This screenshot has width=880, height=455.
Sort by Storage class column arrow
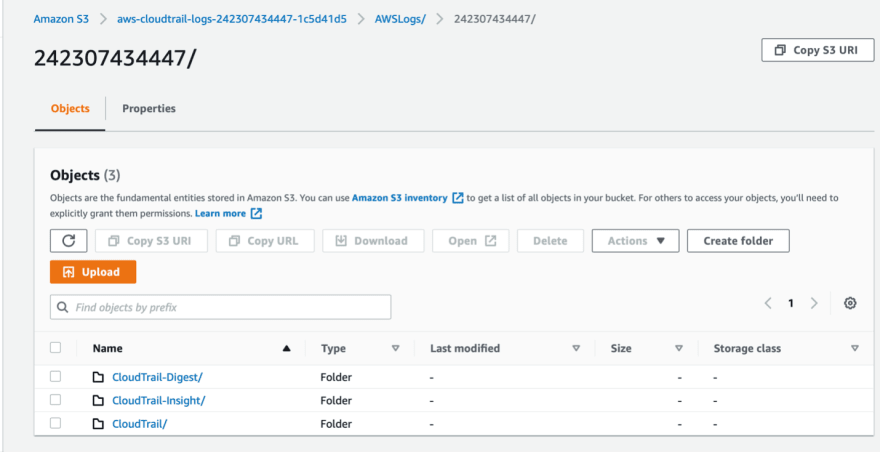click(x=855, y=348)
